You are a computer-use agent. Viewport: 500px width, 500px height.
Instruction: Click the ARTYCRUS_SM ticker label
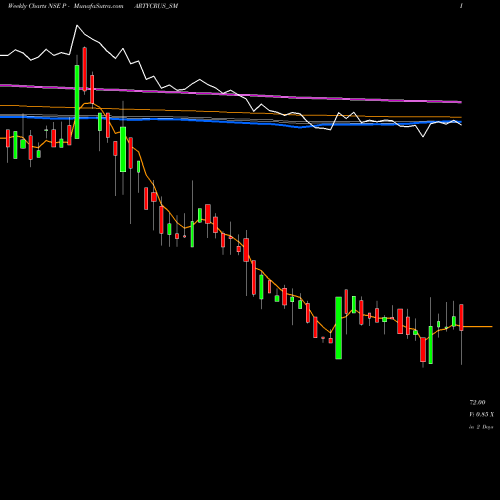point(156,6)
